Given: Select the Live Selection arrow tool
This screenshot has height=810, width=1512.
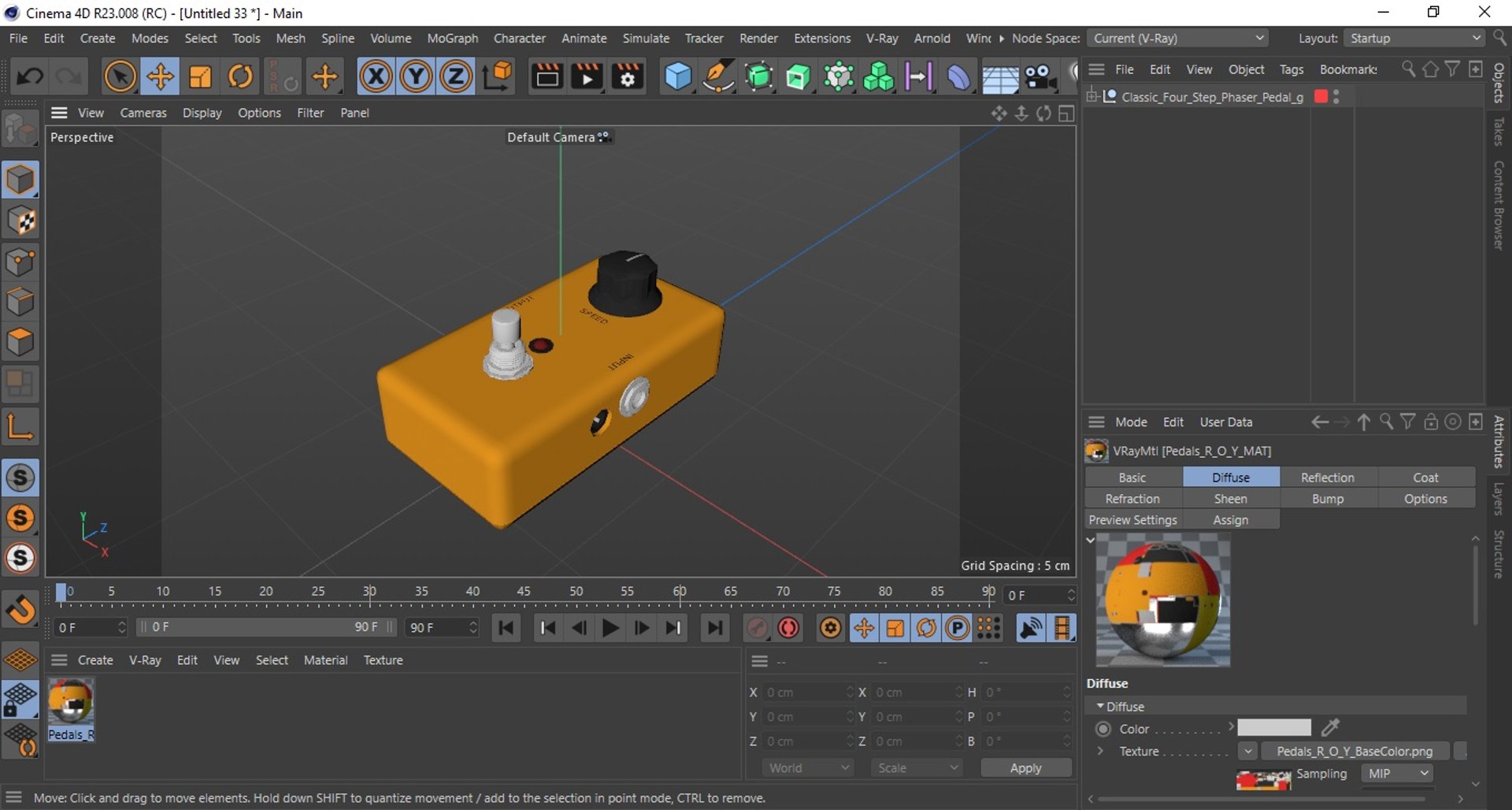Looking at the screenshot, I should point(120,76).
